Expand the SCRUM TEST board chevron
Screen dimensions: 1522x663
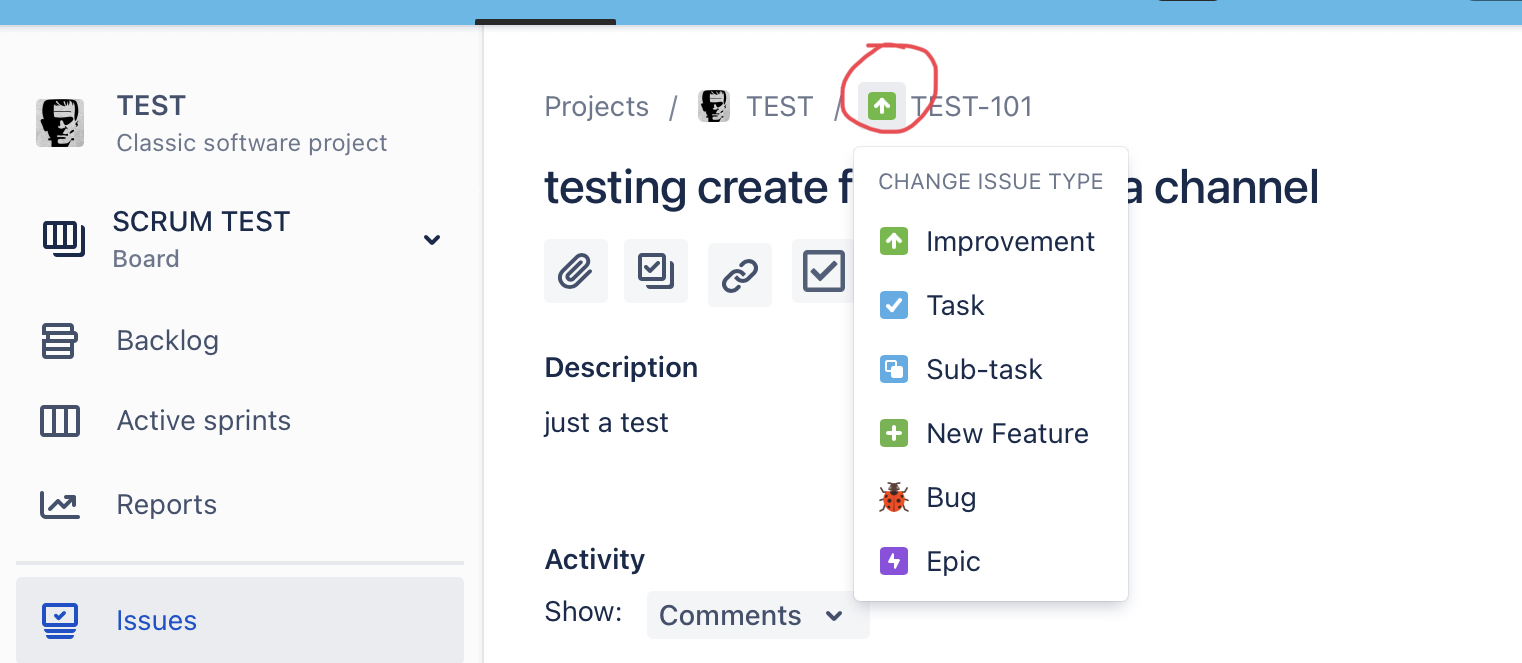(432, 240)
